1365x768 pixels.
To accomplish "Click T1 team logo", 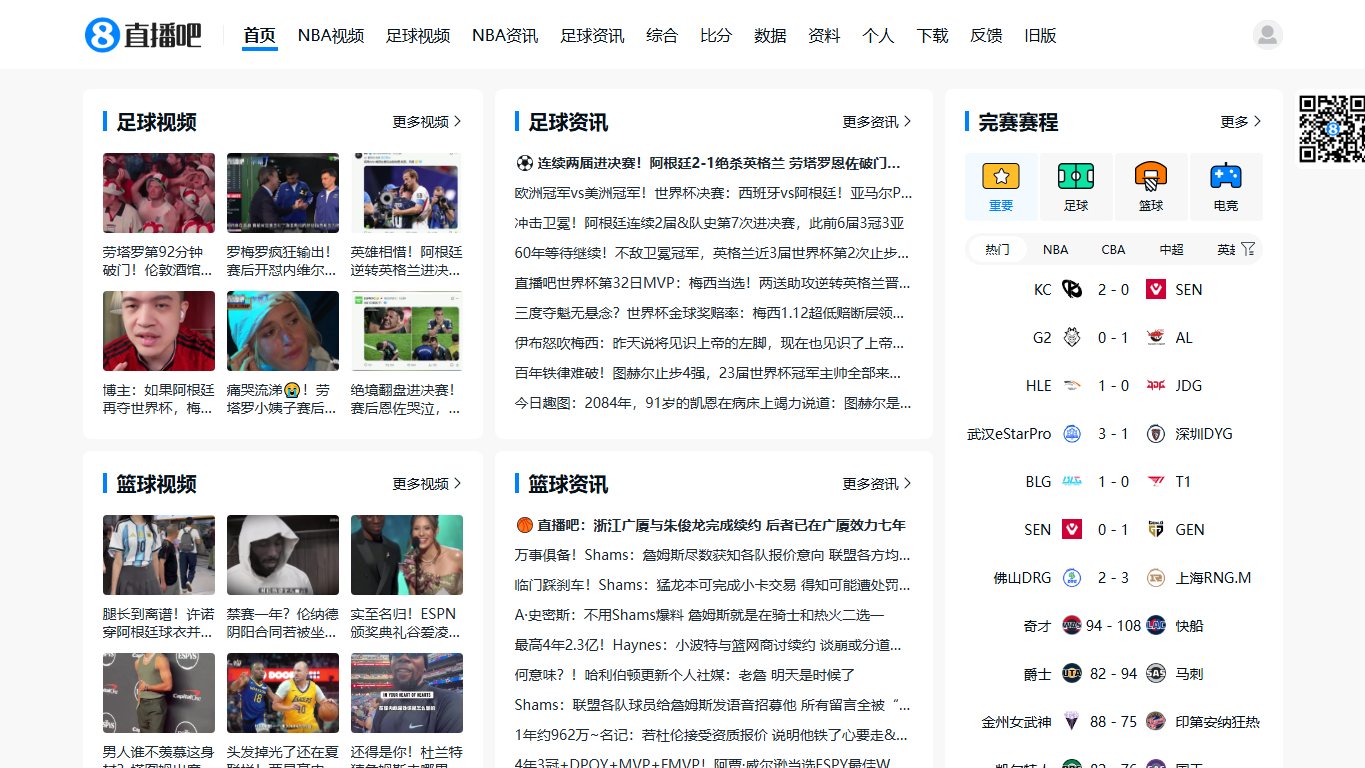I will (1156, 481).
